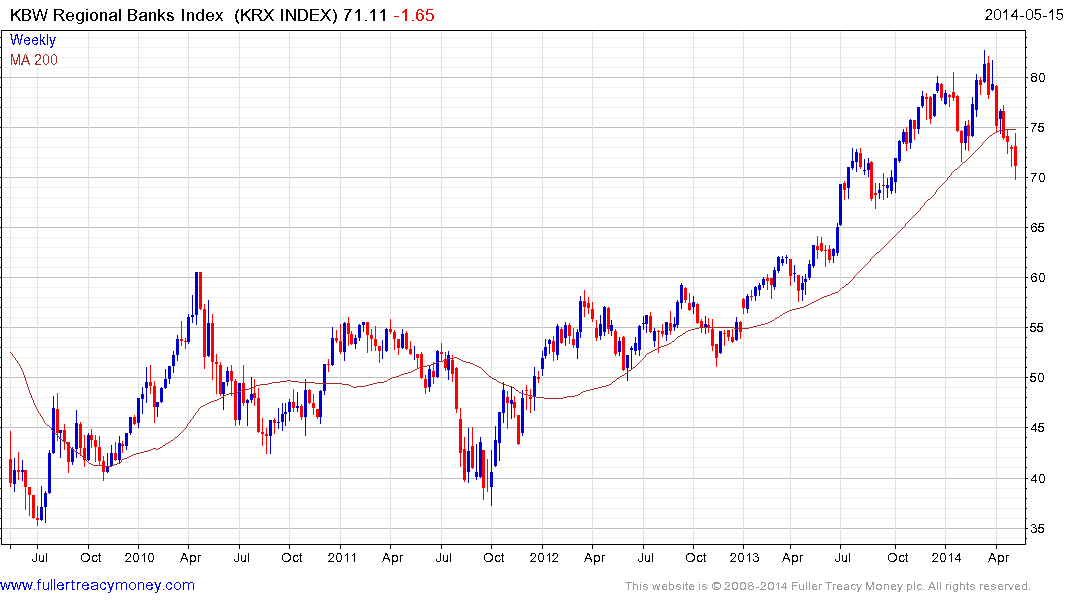Click the -1.65 change value
The image size is (1075, 600).
414,15
